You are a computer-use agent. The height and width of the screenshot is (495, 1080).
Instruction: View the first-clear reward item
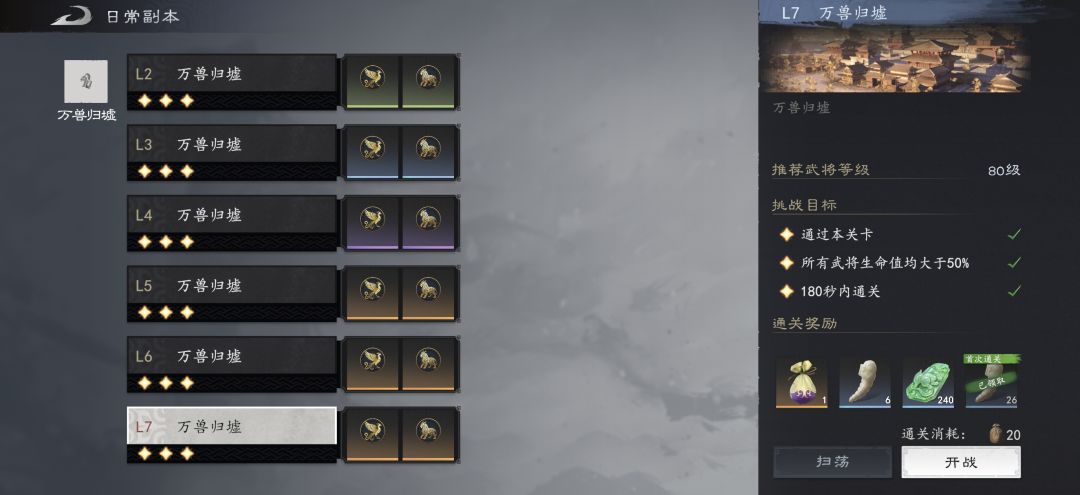pyautogui.click(x=992, y=381)
